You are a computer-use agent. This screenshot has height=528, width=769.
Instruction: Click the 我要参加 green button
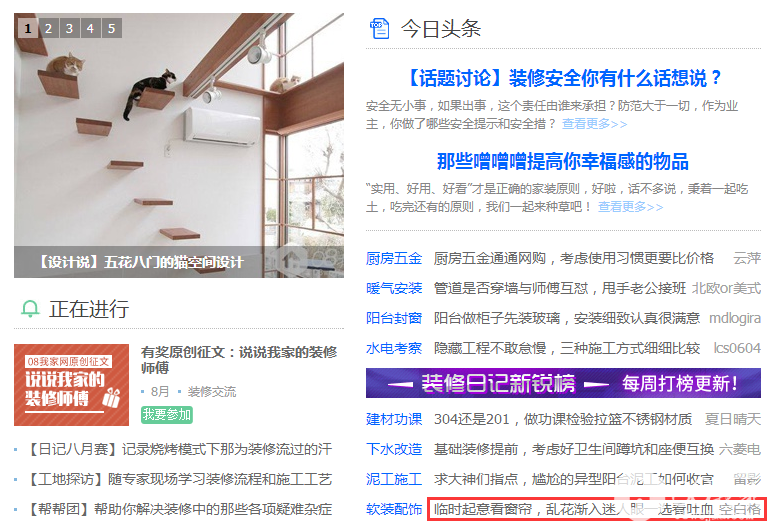[167, 415]
